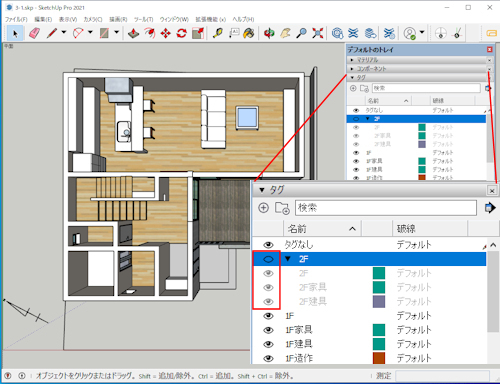Open the details arrow icon in enlarged tag panel

coord(490,208)
